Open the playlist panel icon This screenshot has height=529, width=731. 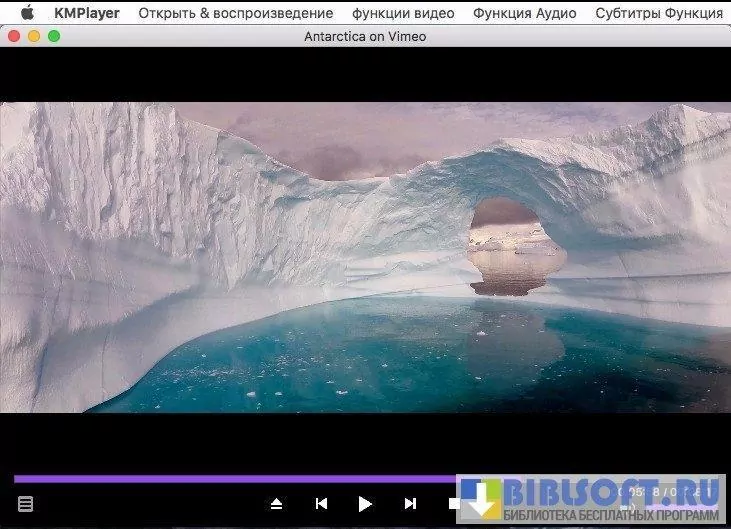26,504
